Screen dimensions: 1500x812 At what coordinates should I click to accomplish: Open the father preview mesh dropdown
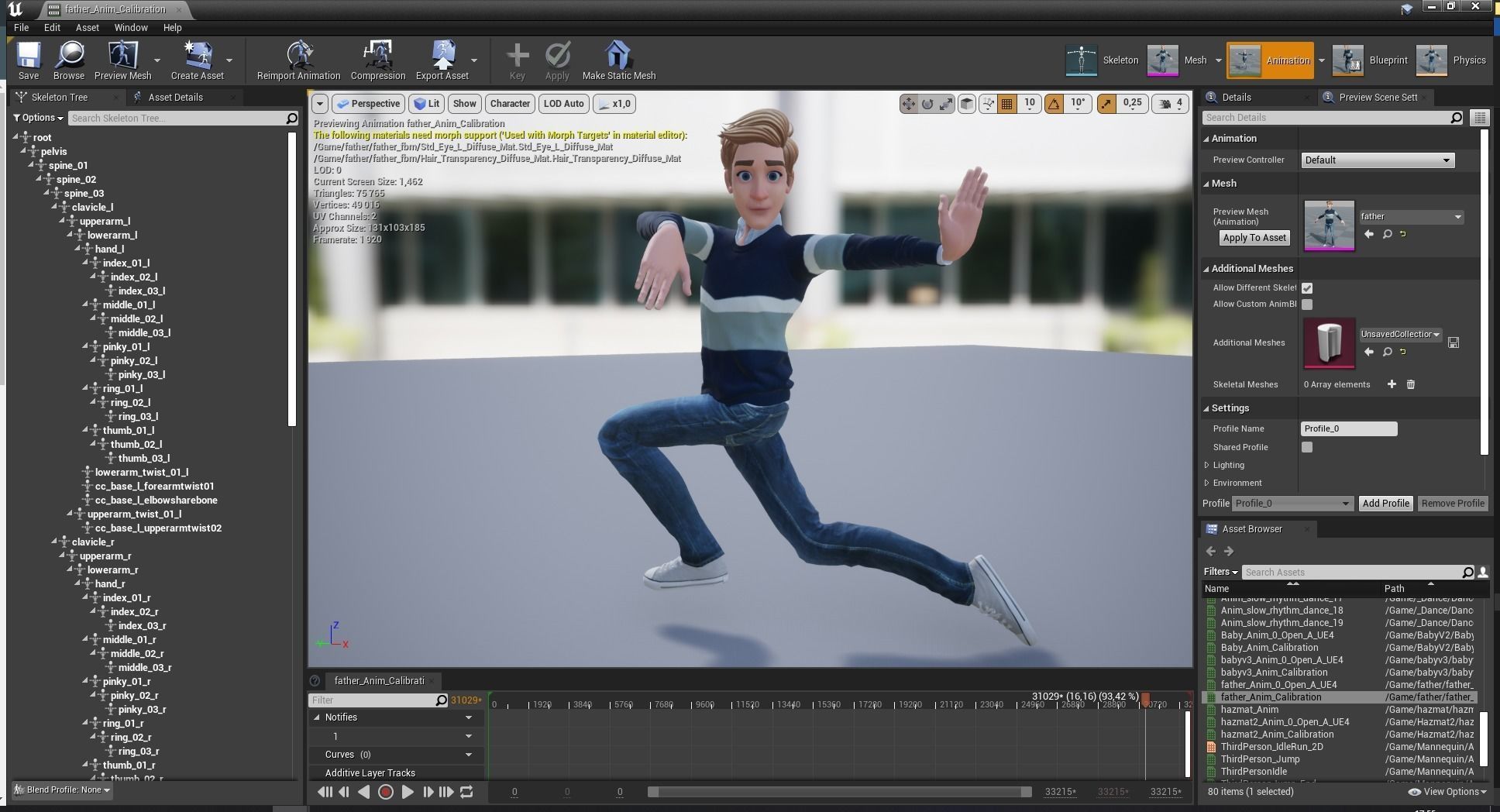coord(1410,216)
